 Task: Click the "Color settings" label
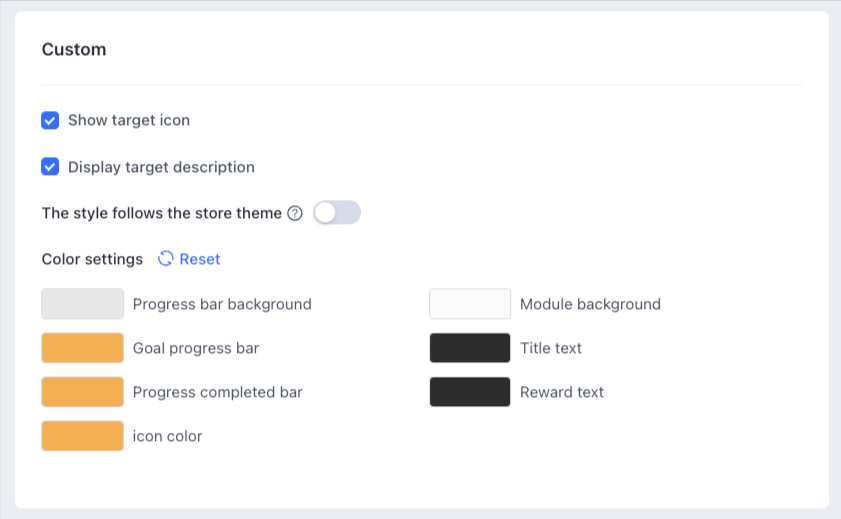click(92, 259)
